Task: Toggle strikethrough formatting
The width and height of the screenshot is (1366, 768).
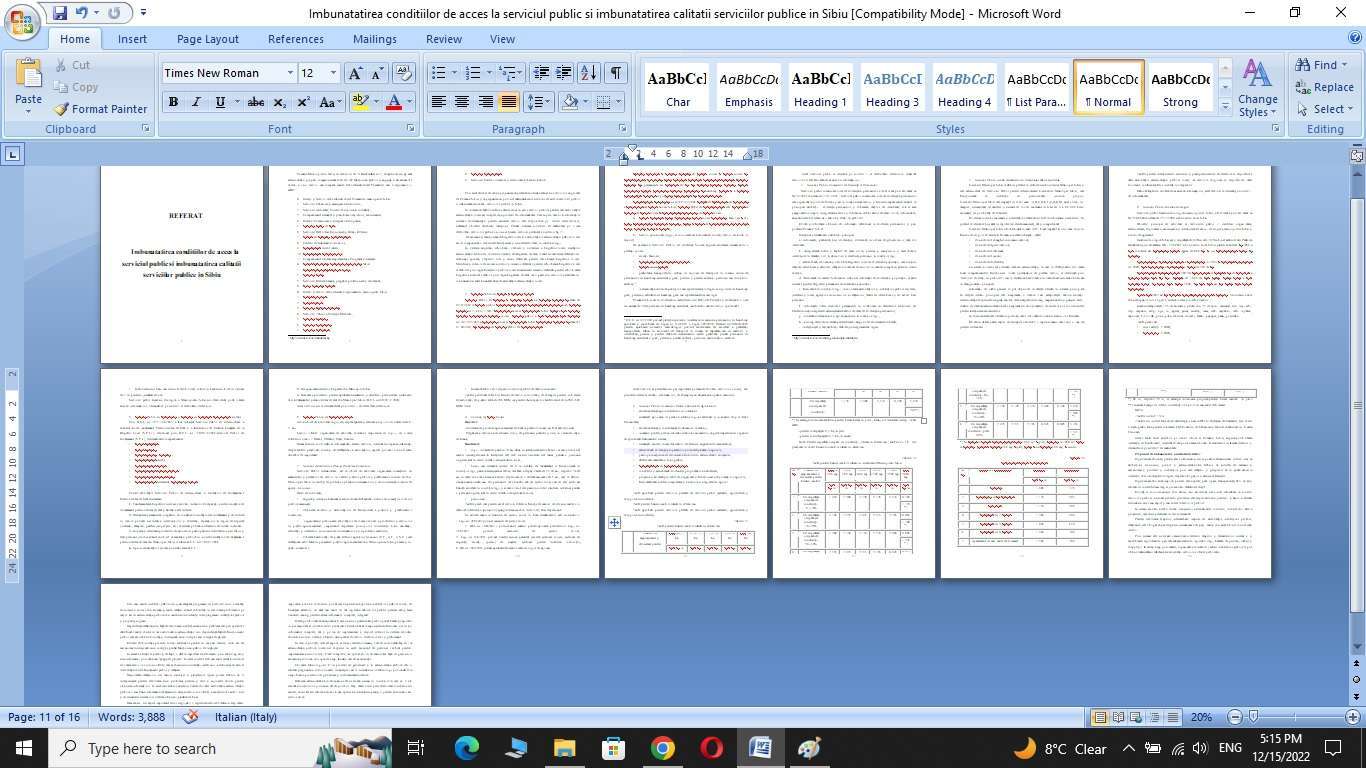Action: click(x=255, y=102)
